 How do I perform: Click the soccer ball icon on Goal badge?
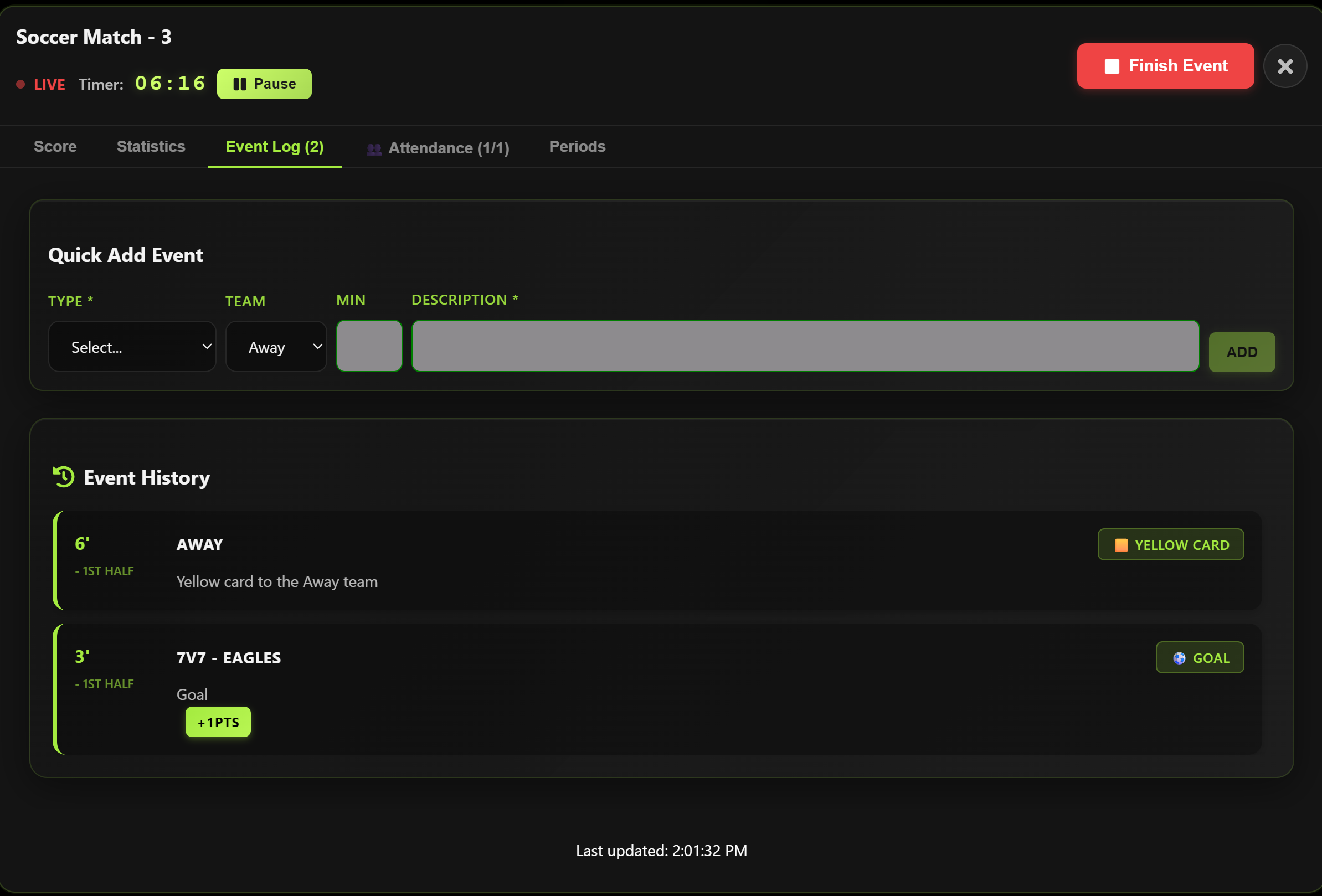(x=1179, y=658)
